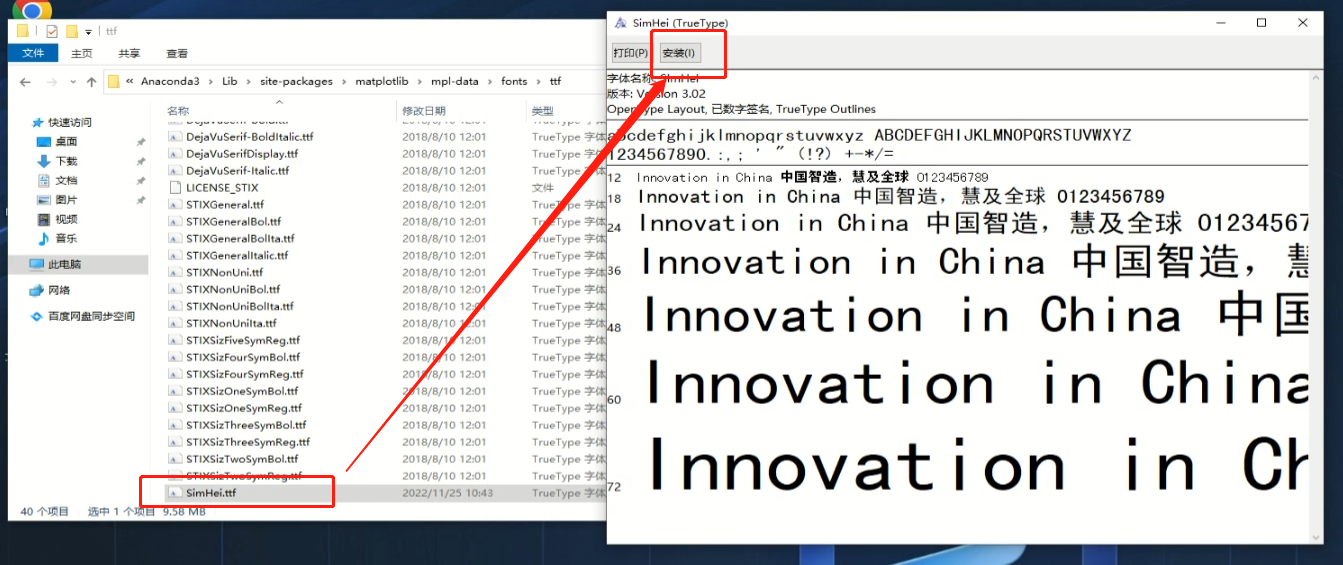Click the fonts breadcrumb in address bar
The image size is (1343, 565).
[x=514, y=82]
